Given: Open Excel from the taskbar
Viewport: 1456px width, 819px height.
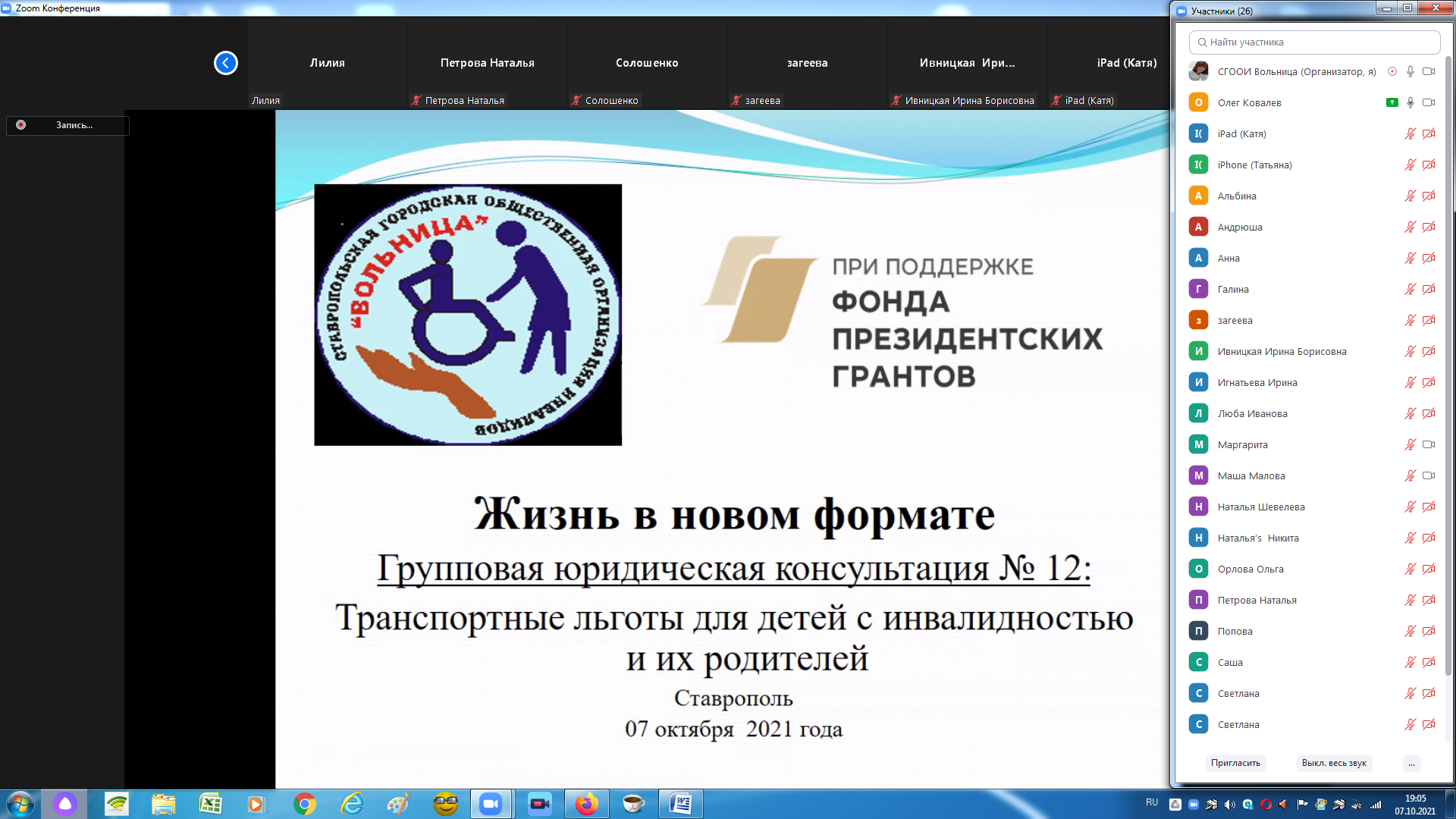Looking at the screenshot, I should click(210, 804).
